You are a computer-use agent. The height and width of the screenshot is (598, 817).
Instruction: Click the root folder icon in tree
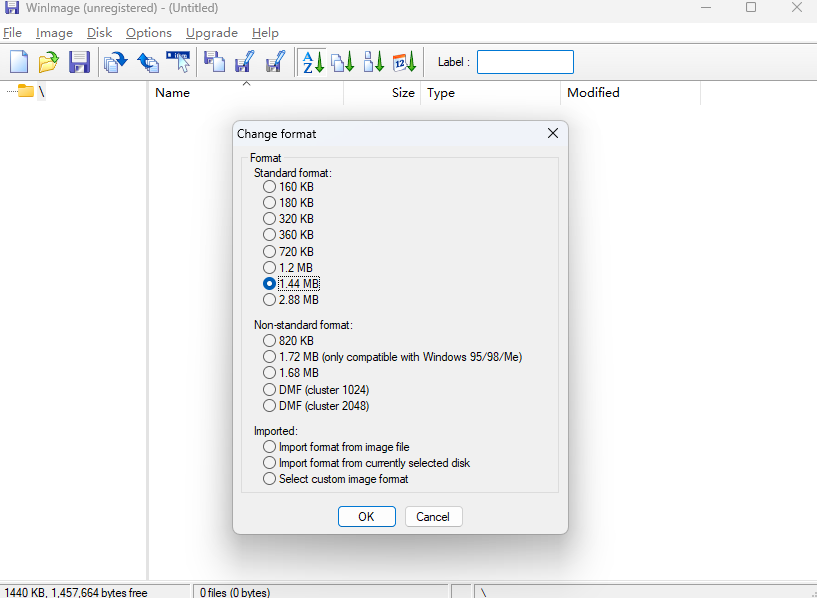pos(26,92)
